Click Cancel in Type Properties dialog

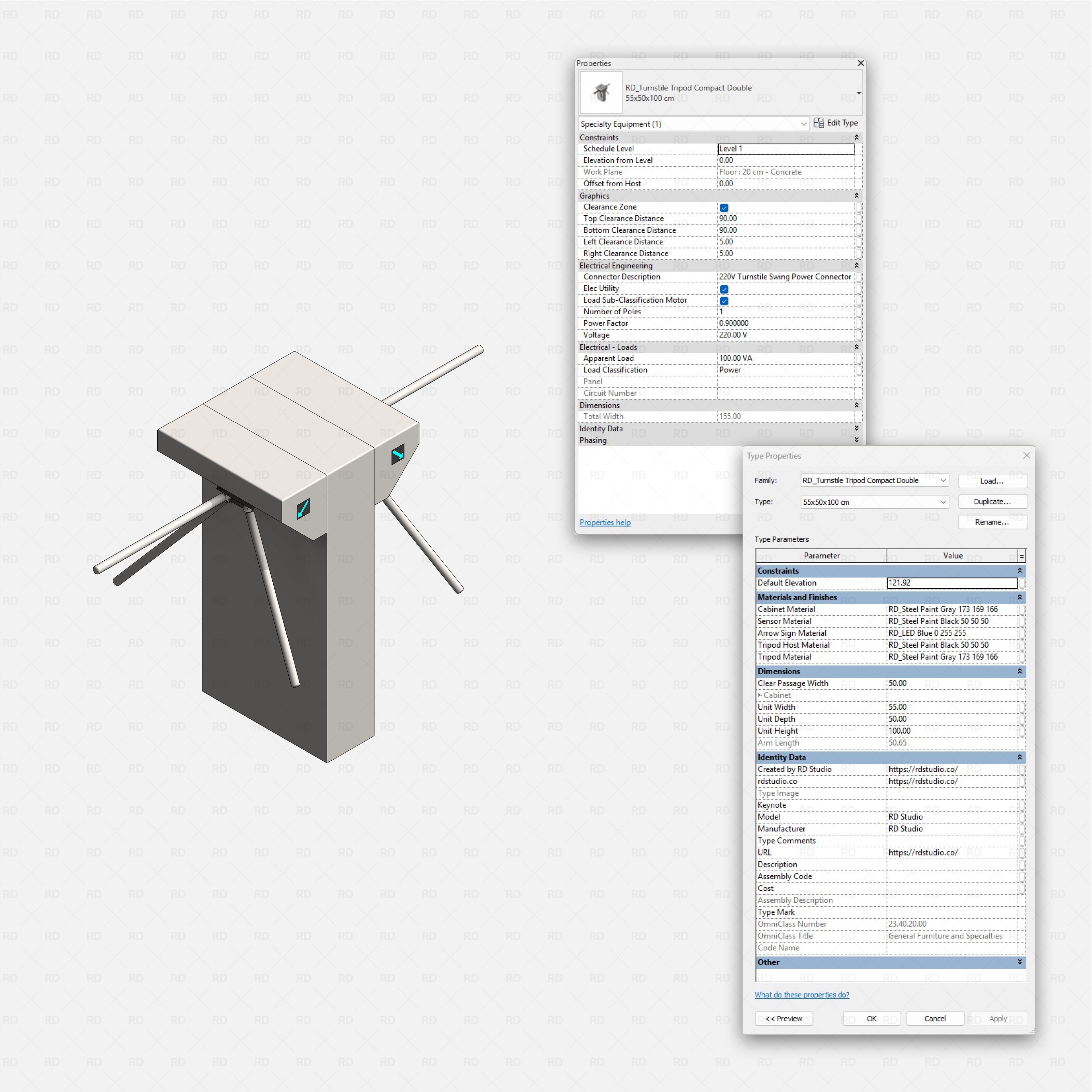(x=935, y=1019)
